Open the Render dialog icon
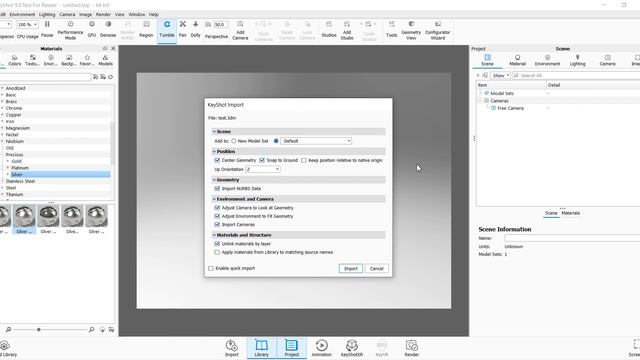The image size is (640, 360). click(x=411, y=348)
